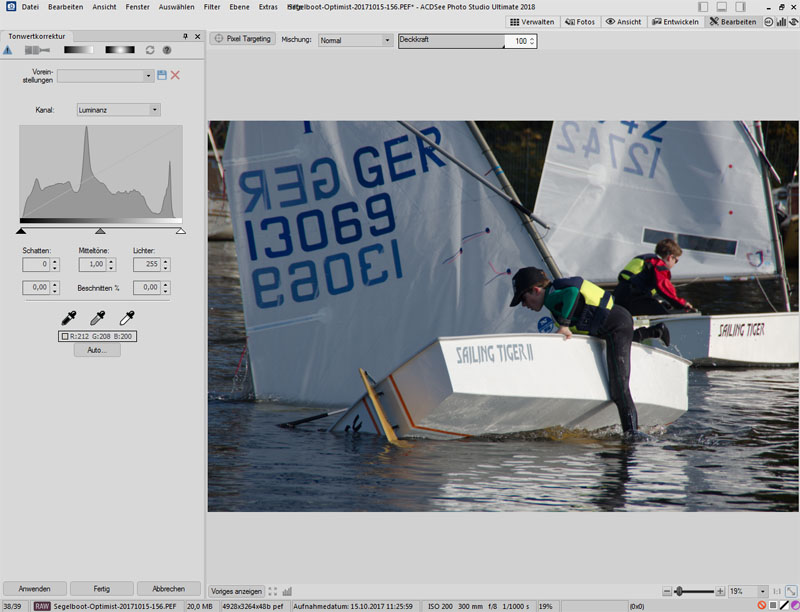Click the exposure warning triangle icon
The width and height of the screenshot is (800, 612).
[8, 50]
